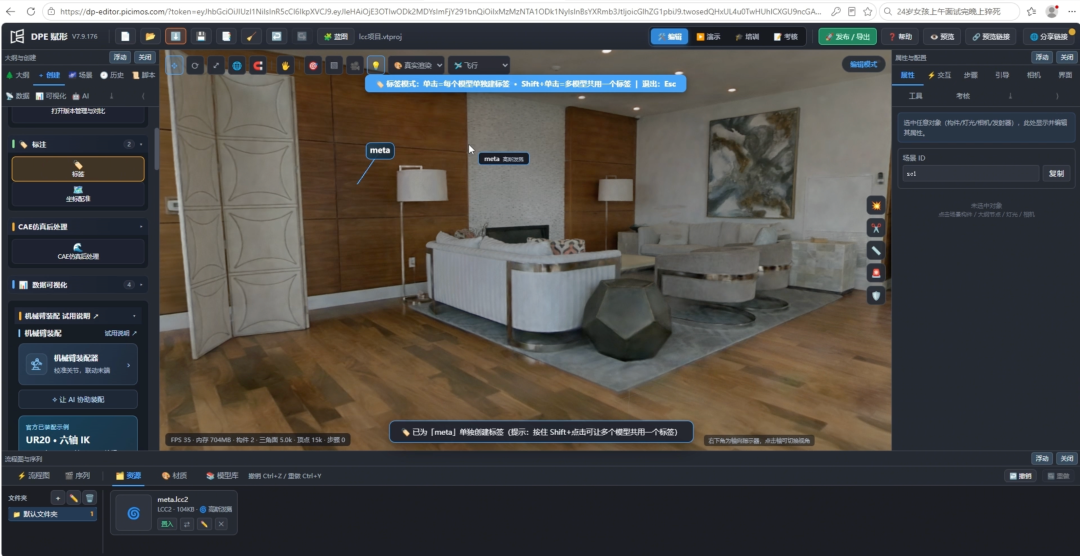The height and width of the screenshot is (556, 1080).
Task: Click the explosion effect icon on viewport right
Action: (x=875, y=205)
